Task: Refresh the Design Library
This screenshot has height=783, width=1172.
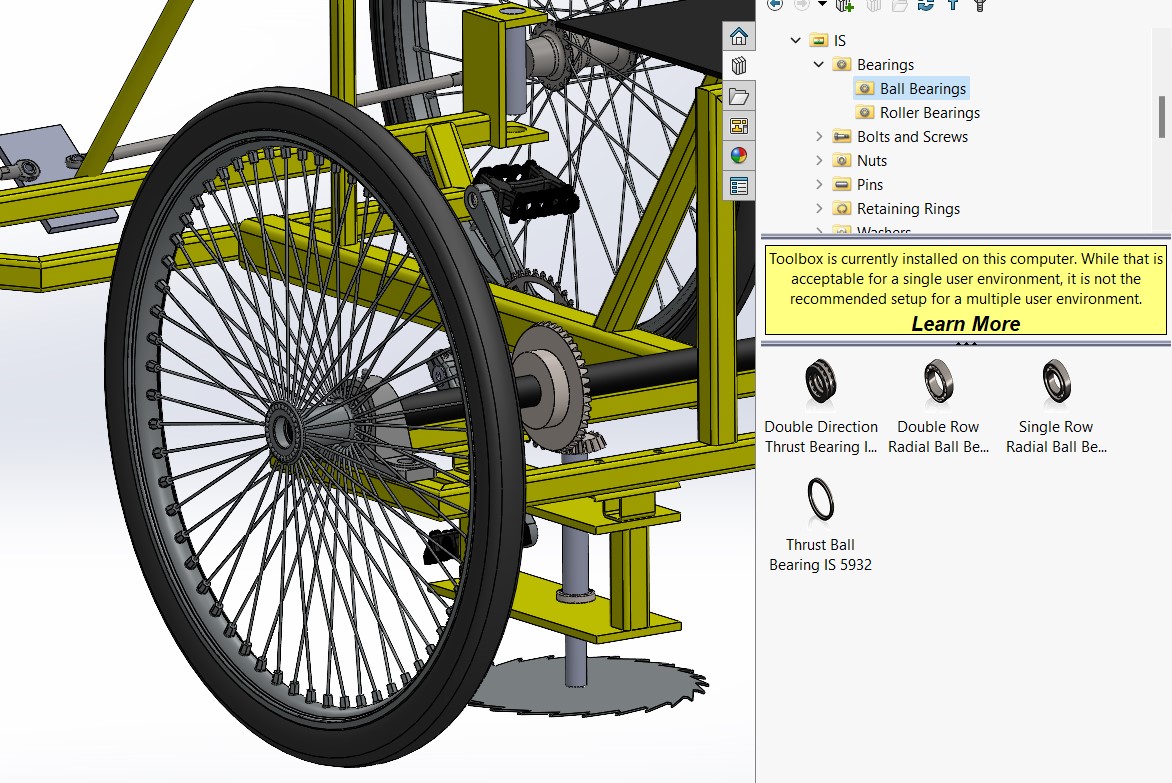Action: [926, 4]
